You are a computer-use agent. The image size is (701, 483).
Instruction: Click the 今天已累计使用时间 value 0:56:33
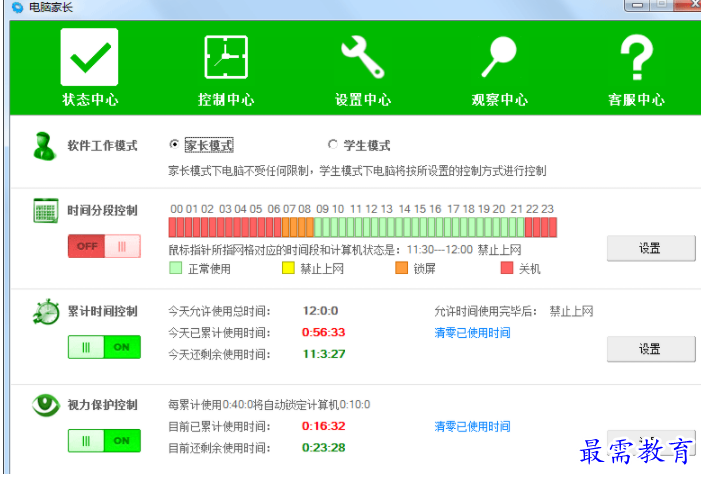pyautogui.click(x=323, y=332)
